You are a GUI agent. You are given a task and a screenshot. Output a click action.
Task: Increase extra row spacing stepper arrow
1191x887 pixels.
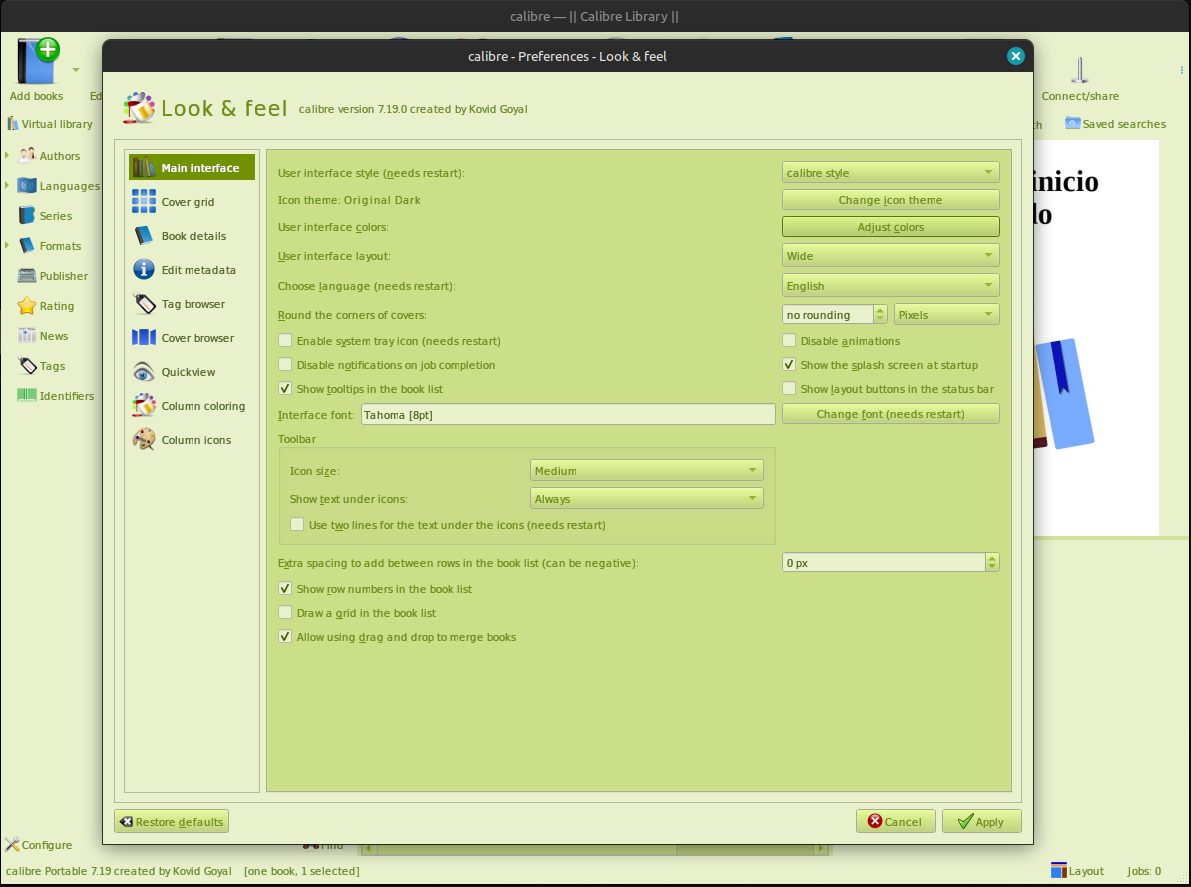pos(992,557)
